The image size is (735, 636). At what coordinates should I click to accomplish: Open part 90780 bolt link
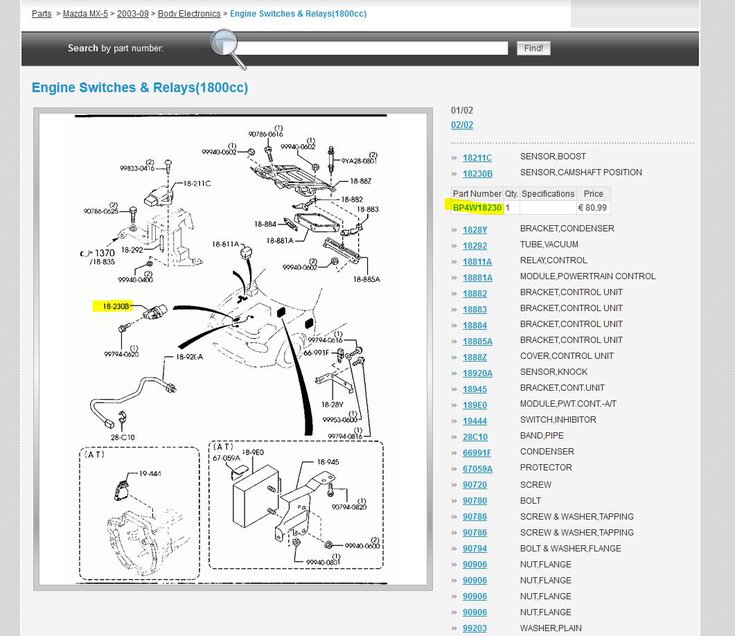(x=475, y=501)
